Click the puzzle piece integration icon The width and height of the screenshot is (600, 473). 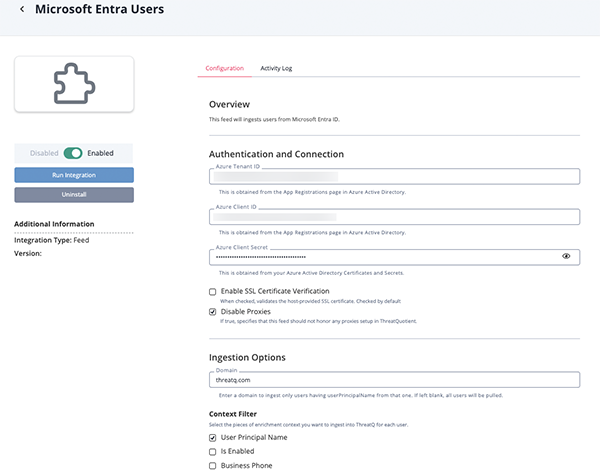(x=74, y=84)
